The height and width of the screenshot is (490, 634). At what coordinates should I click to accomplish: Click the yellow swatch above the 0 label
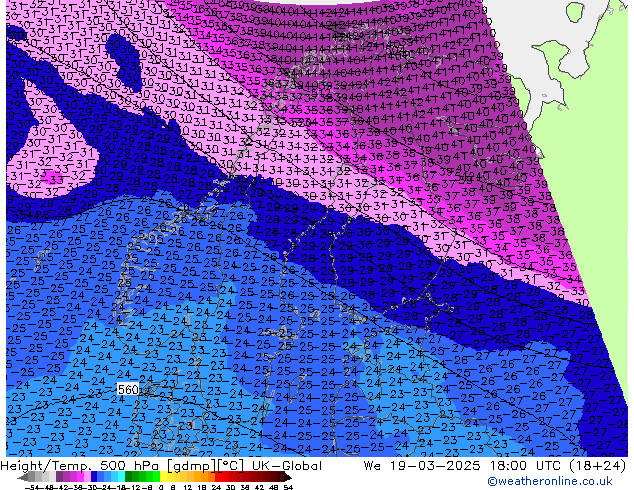click(x=163, y=477)
